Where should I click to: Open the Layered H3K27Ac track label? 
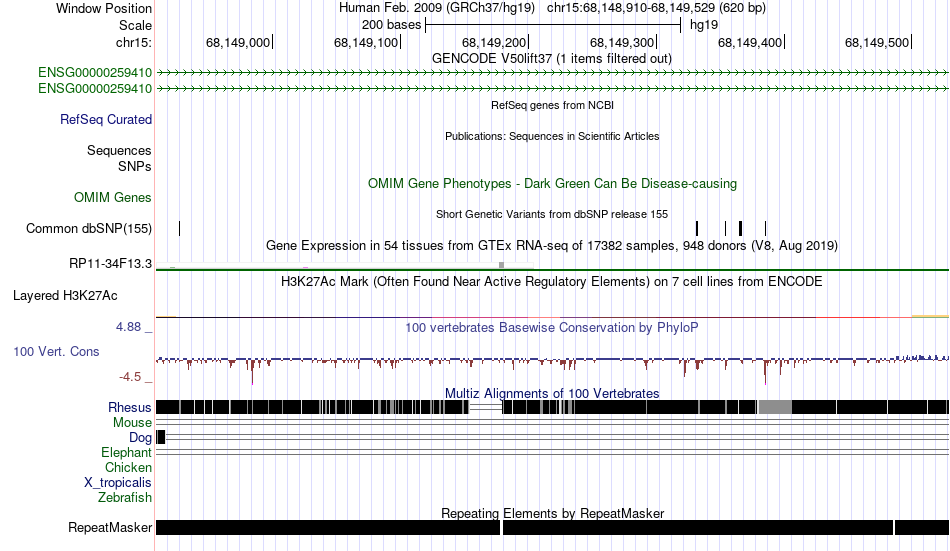65,296
